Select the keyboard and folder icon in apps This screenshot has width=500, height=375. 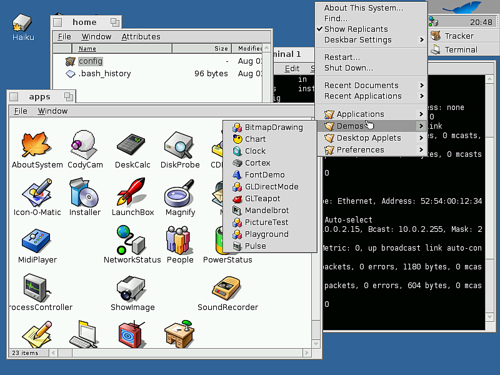(x=84, y=334)
